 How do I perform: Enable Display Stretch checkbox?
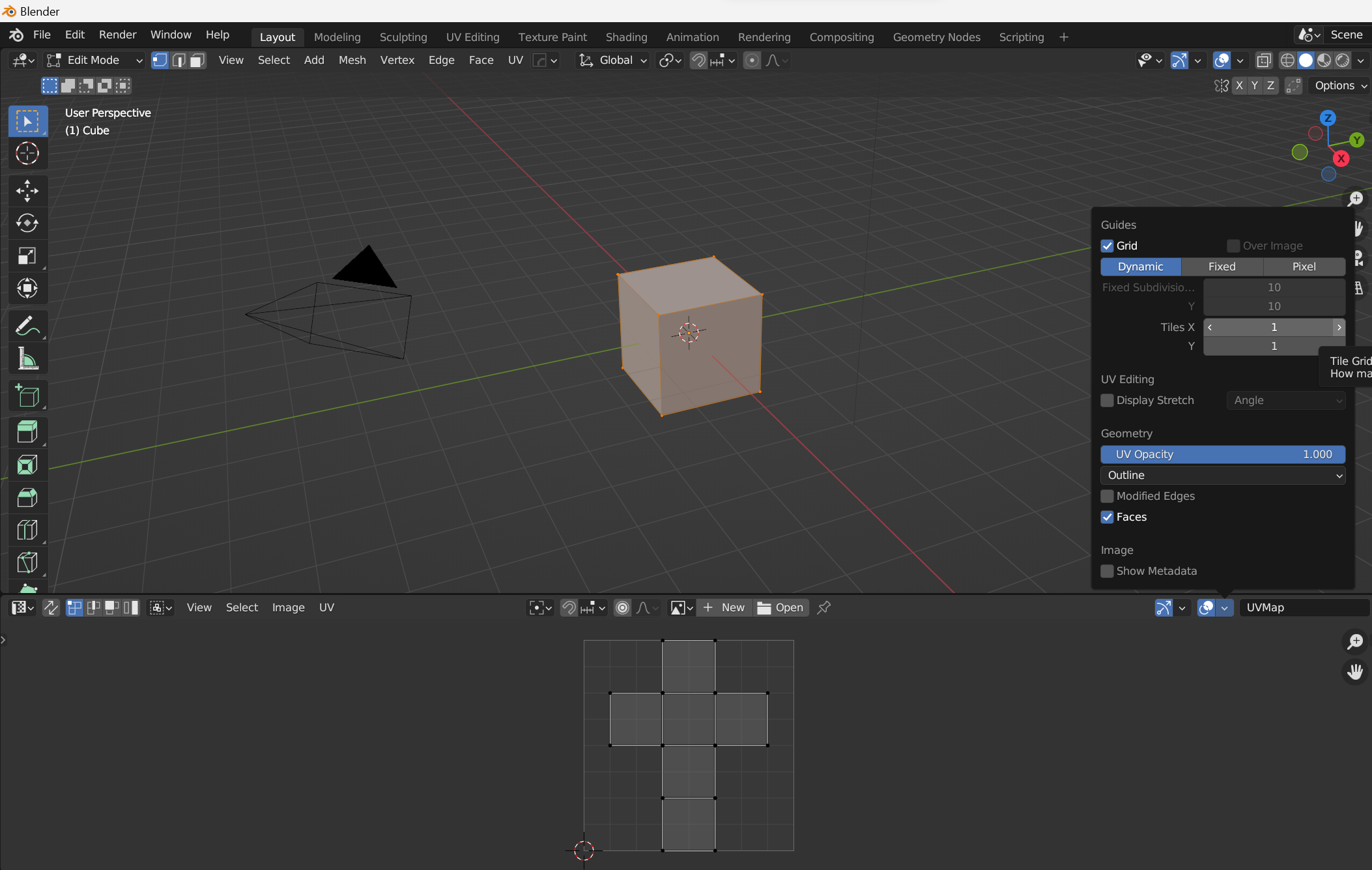pyautogui.click(x=1107, y=400)
